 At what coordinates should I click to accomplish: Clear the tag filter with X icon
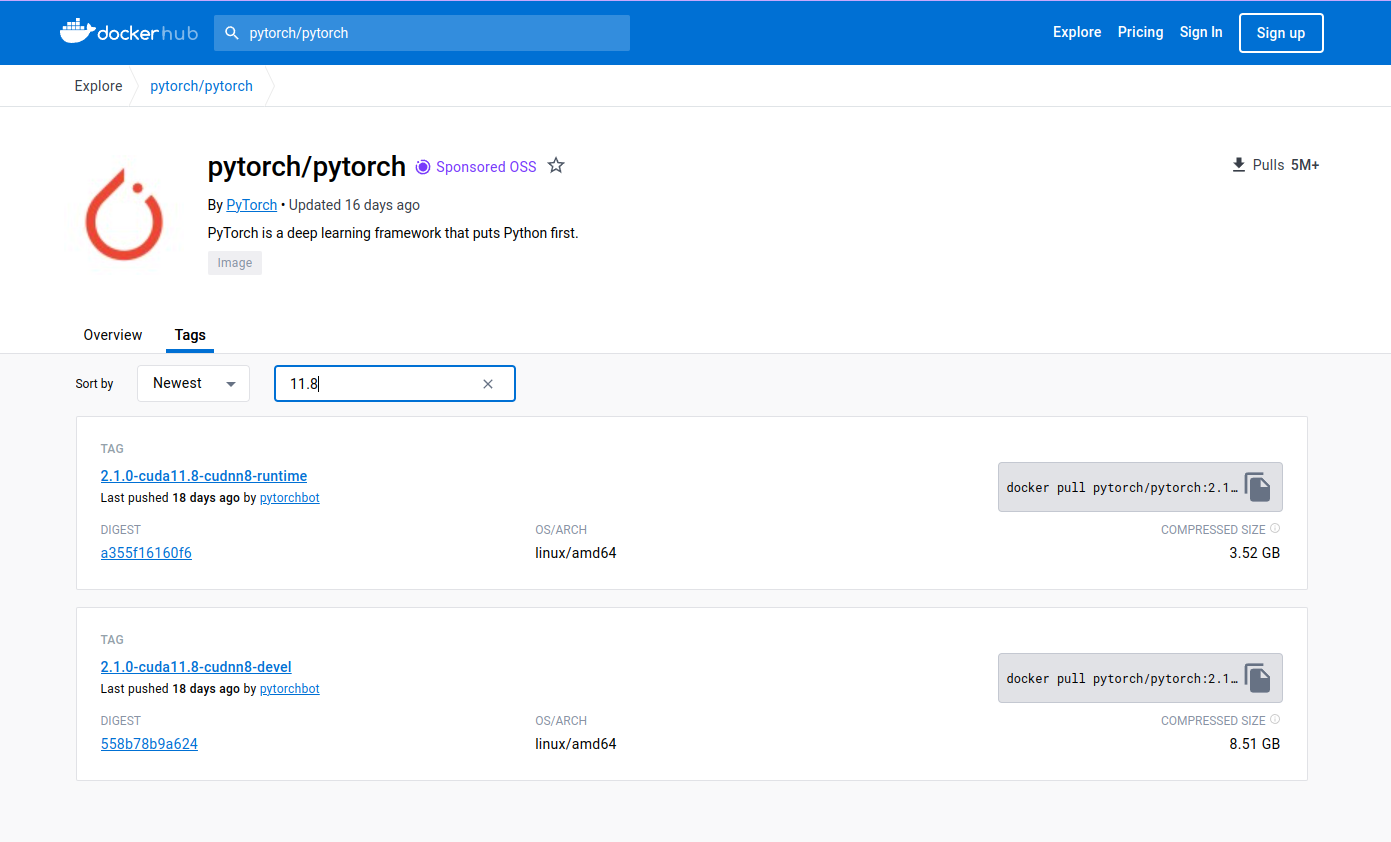tap(488, 384)
